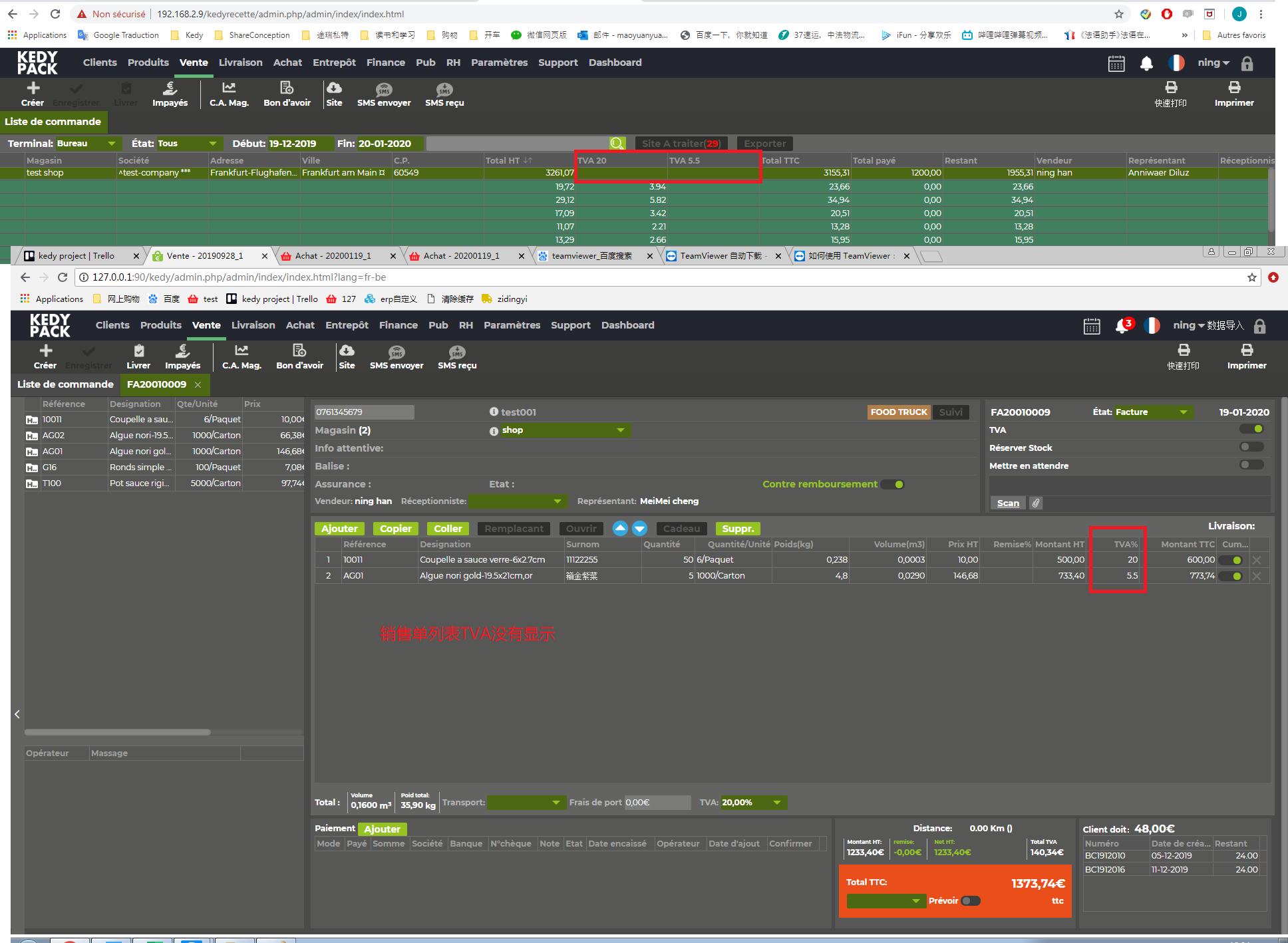The height and width of the screenshot is (943, 1288).
Task: Open the notification bell with the red badge
Action: [x=1122, y=326]
